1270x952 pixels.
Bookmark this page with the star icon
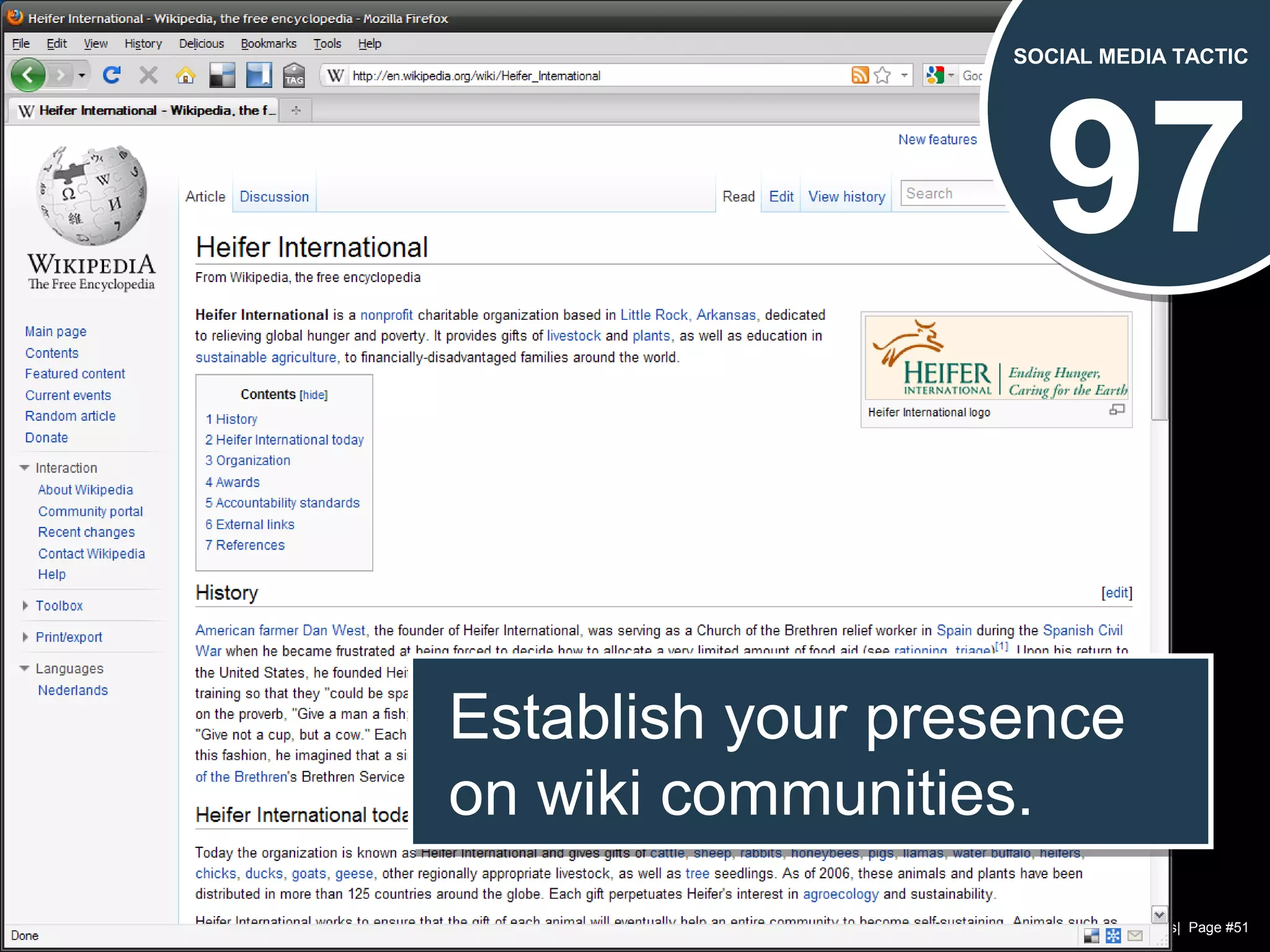882,76
